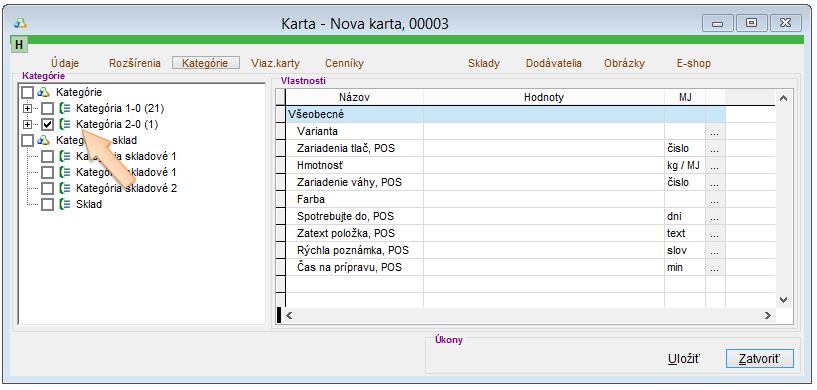Click the horizontal scrollbar right arrow
Image resolution: width=817 pixels, height=390 pixels.
coord(768,315)
